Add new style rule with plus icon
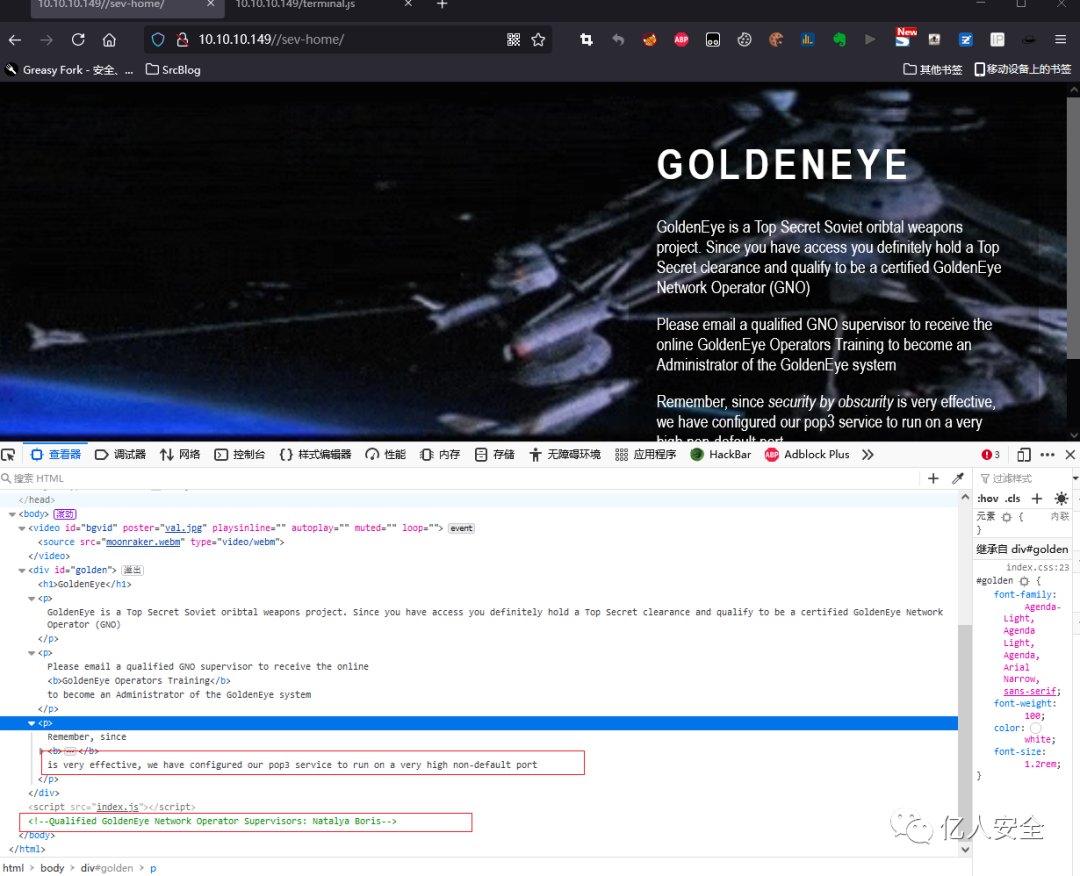The image size is (1080, 876). click(x=1037, y=499)
